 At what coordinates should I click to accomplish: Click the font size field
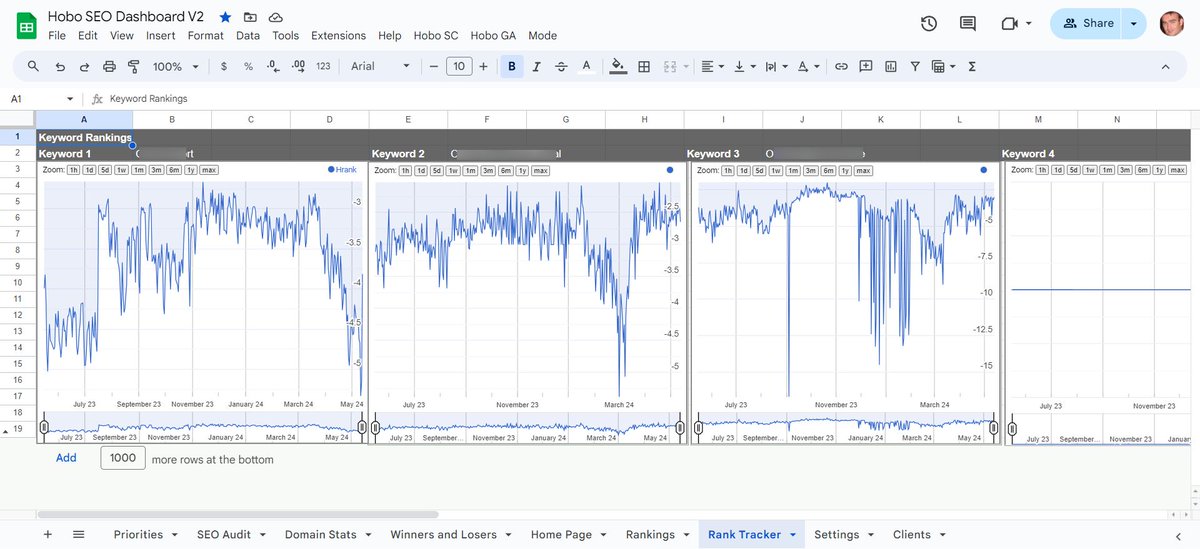pyautogui.click(x=458, y=66)
